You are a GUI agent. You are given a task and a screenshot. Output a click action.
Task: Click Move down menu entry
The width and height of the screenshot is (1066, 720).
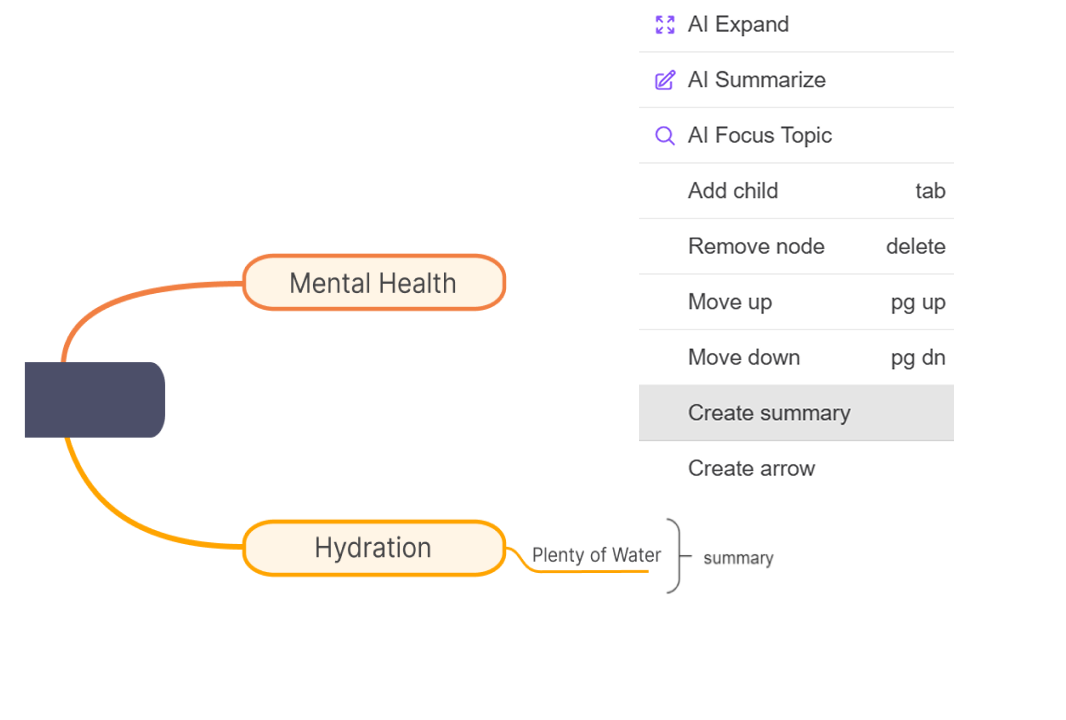click(x=744, y=357)
